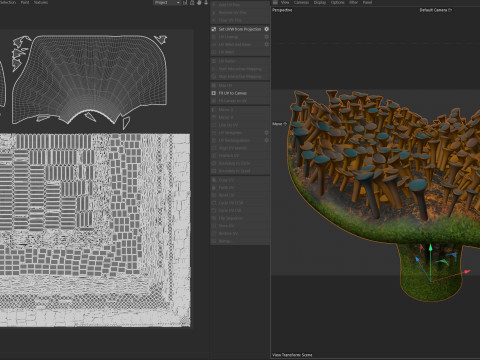Screen dimensions: 480x360
Task: Click Fit UV to Canvas icon
Action: (214, 93)
